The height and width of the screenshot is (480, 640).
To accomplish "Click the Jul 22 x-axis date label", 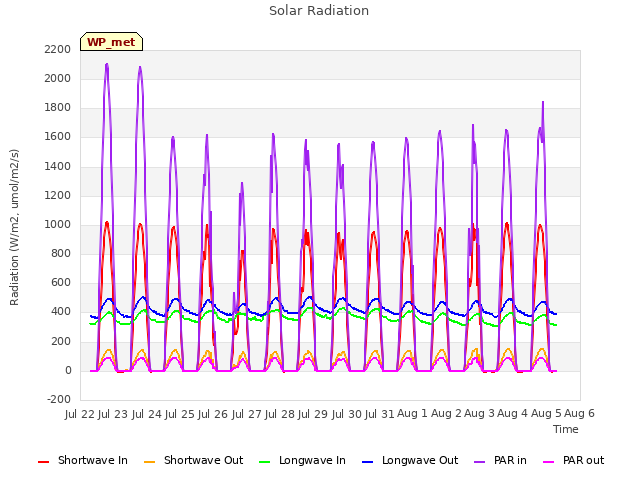I will (80, 414).
